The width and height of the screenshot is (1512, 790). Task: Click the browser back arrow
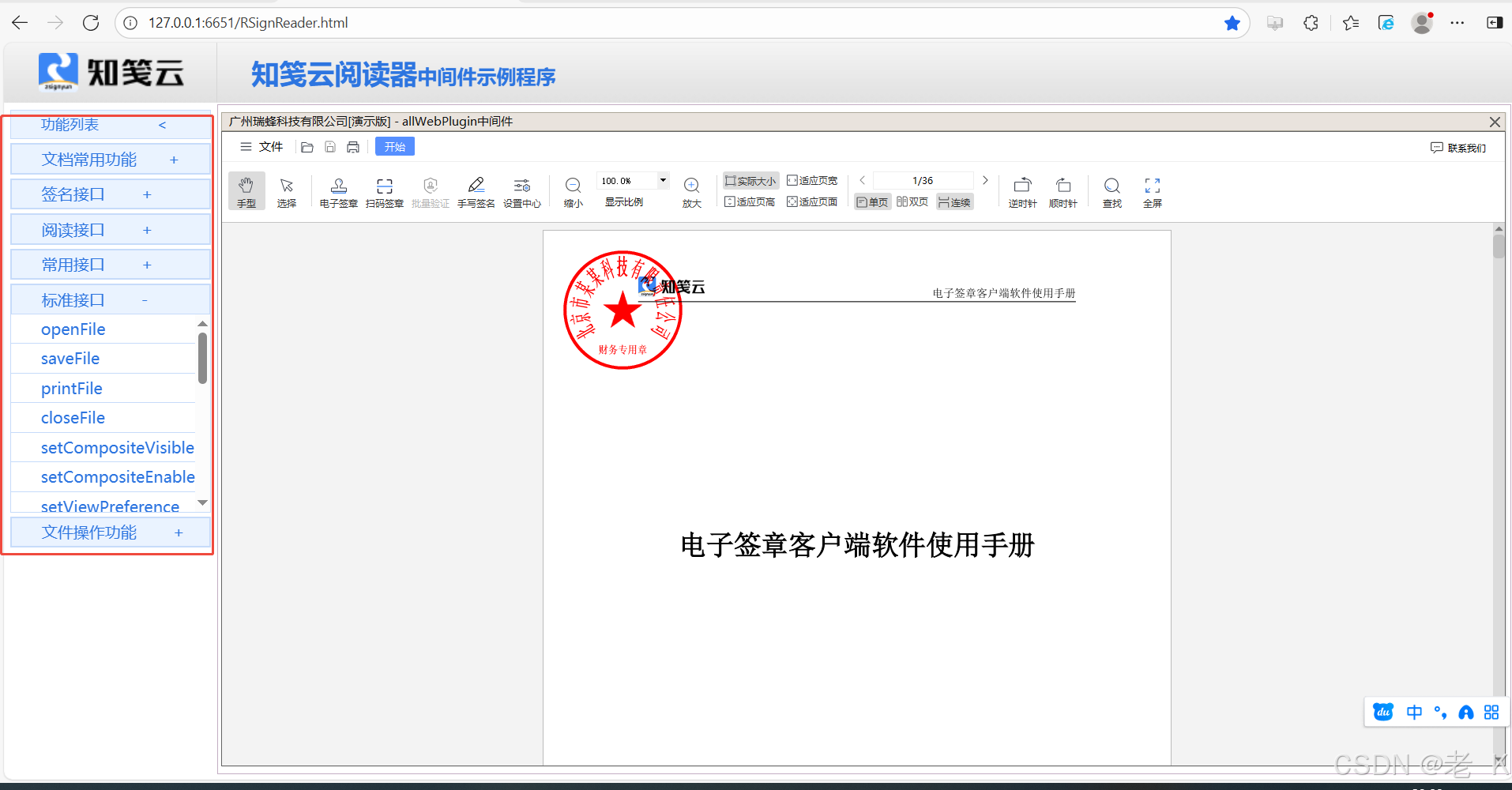(x=21, y=23)
